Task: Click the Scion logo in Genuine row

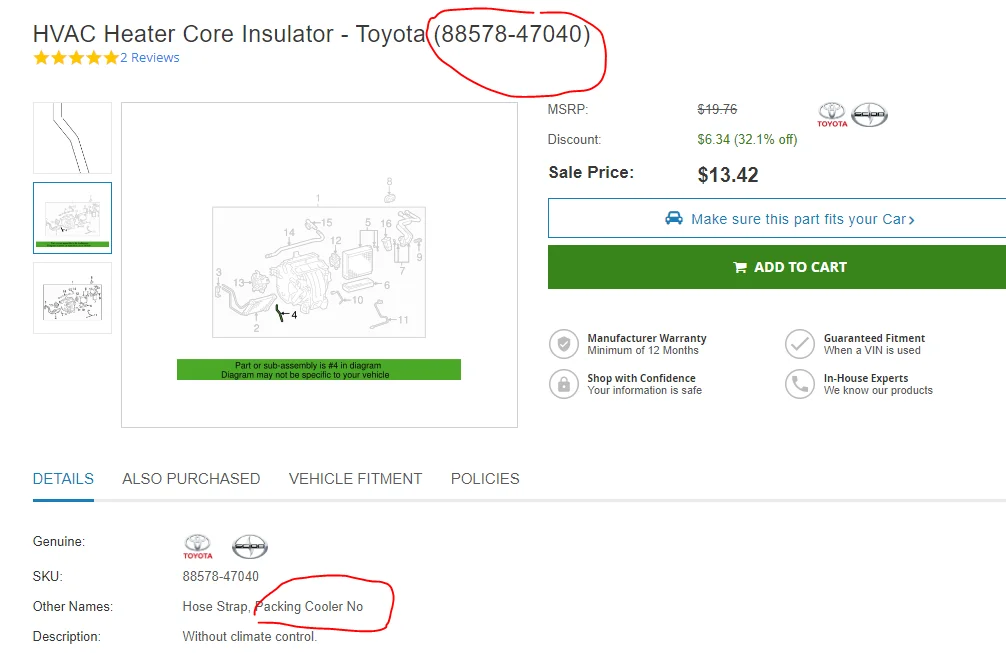Action: [250, 547]
